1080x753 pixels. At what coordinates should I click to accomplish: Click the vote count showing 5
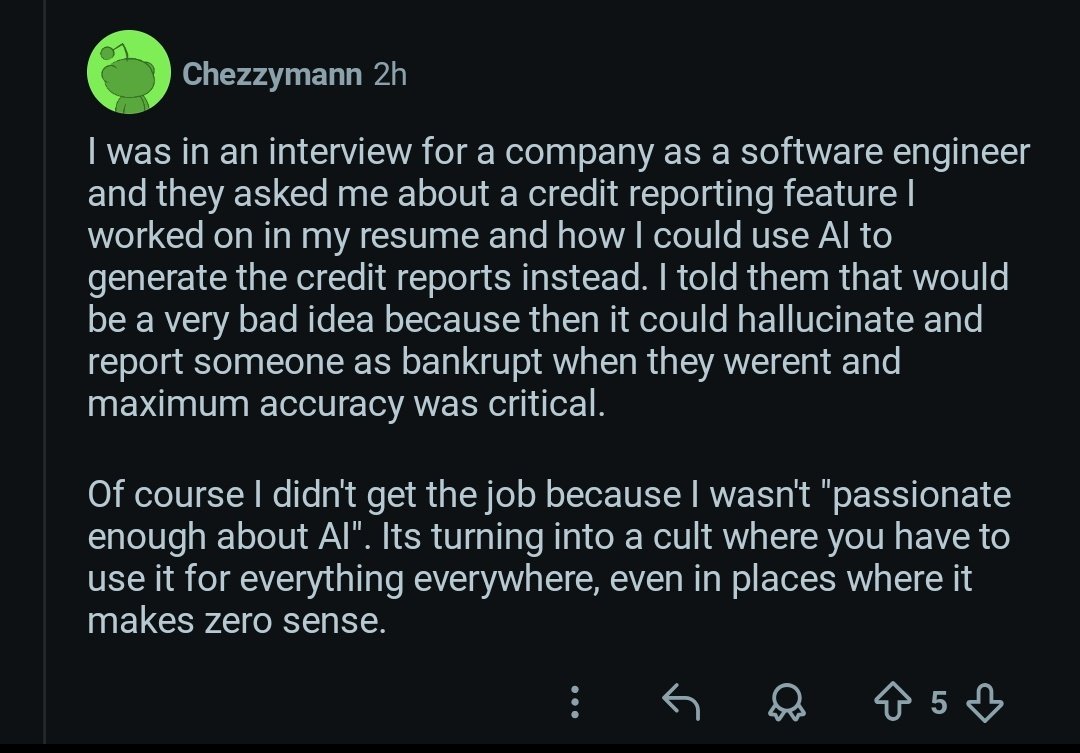click(x=938, y=703)
